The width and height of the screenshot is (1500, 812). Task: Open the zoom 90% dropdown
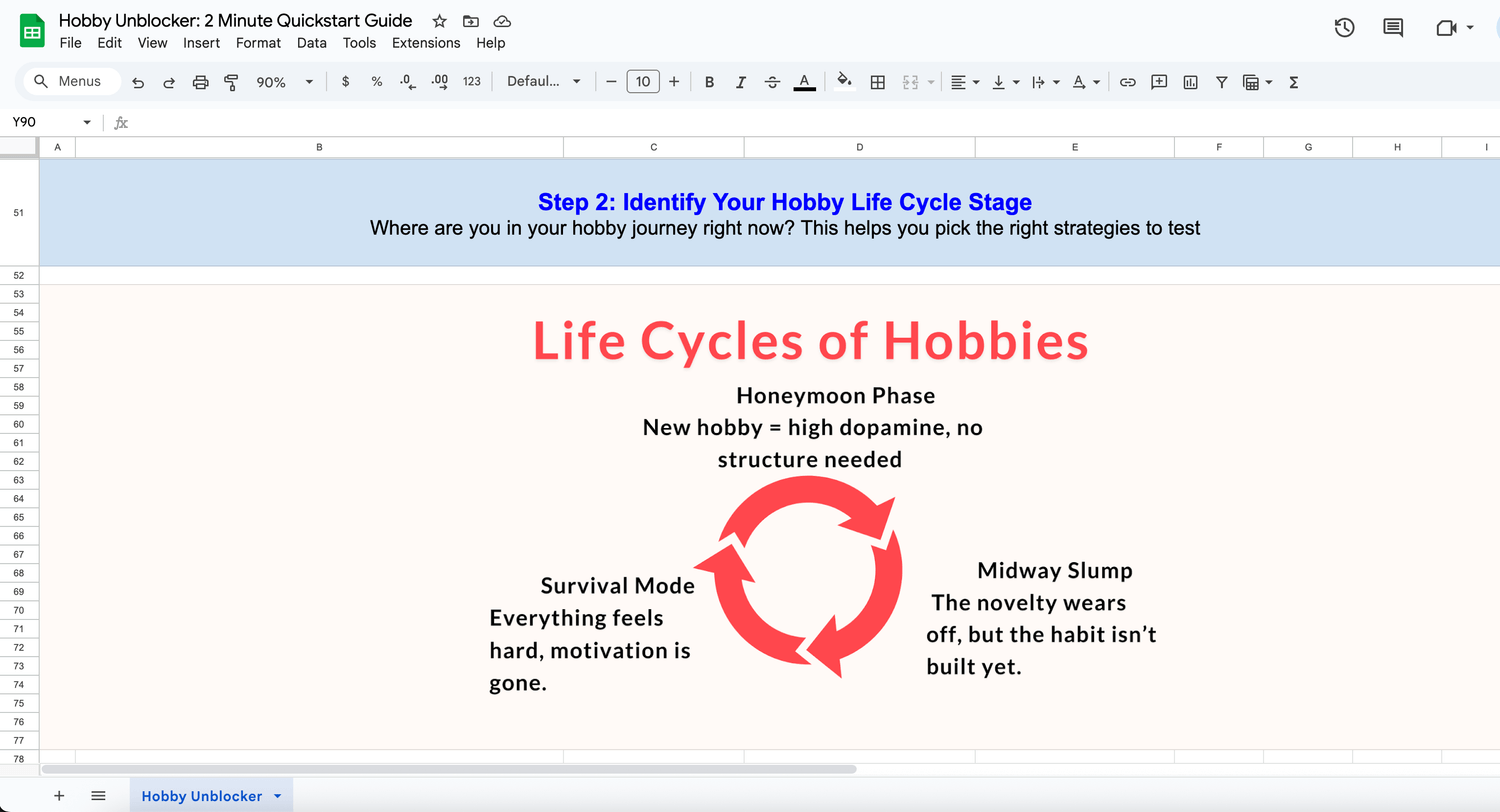click(285, 82)
